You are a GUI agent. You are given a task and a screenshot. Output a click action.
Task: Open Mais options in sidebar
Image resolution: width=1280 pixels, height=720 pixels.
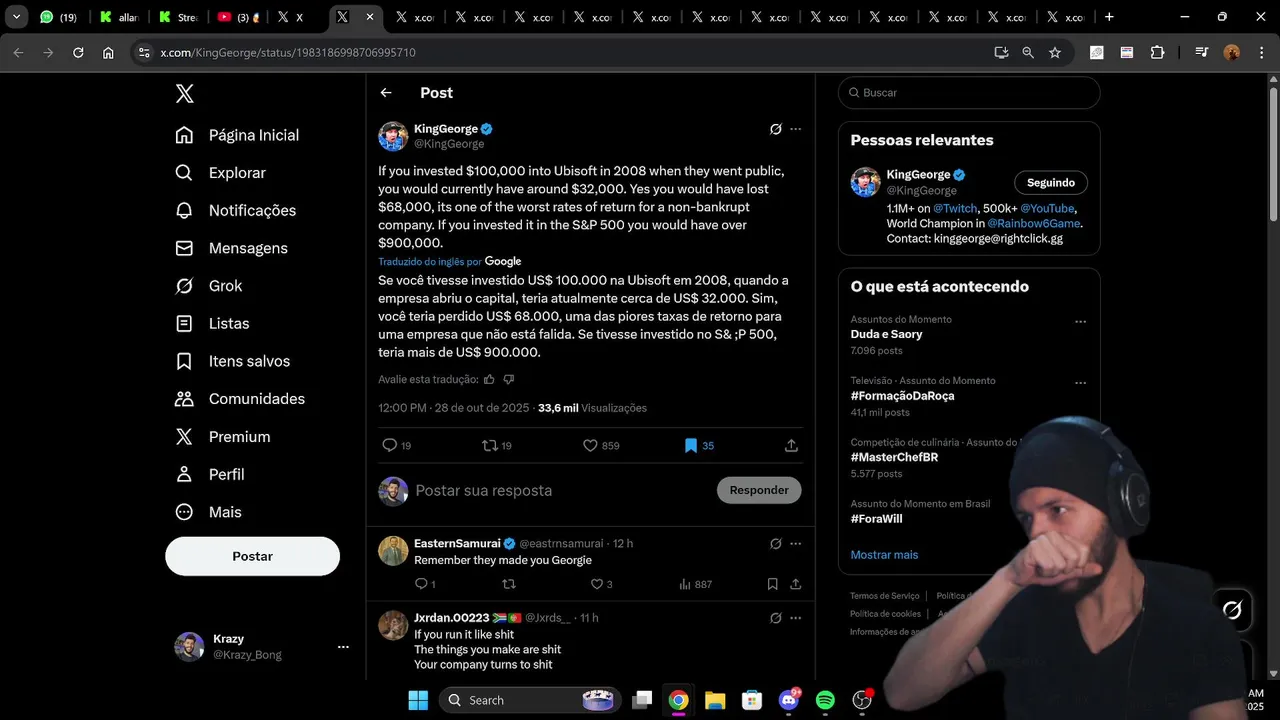coord(208,512)
